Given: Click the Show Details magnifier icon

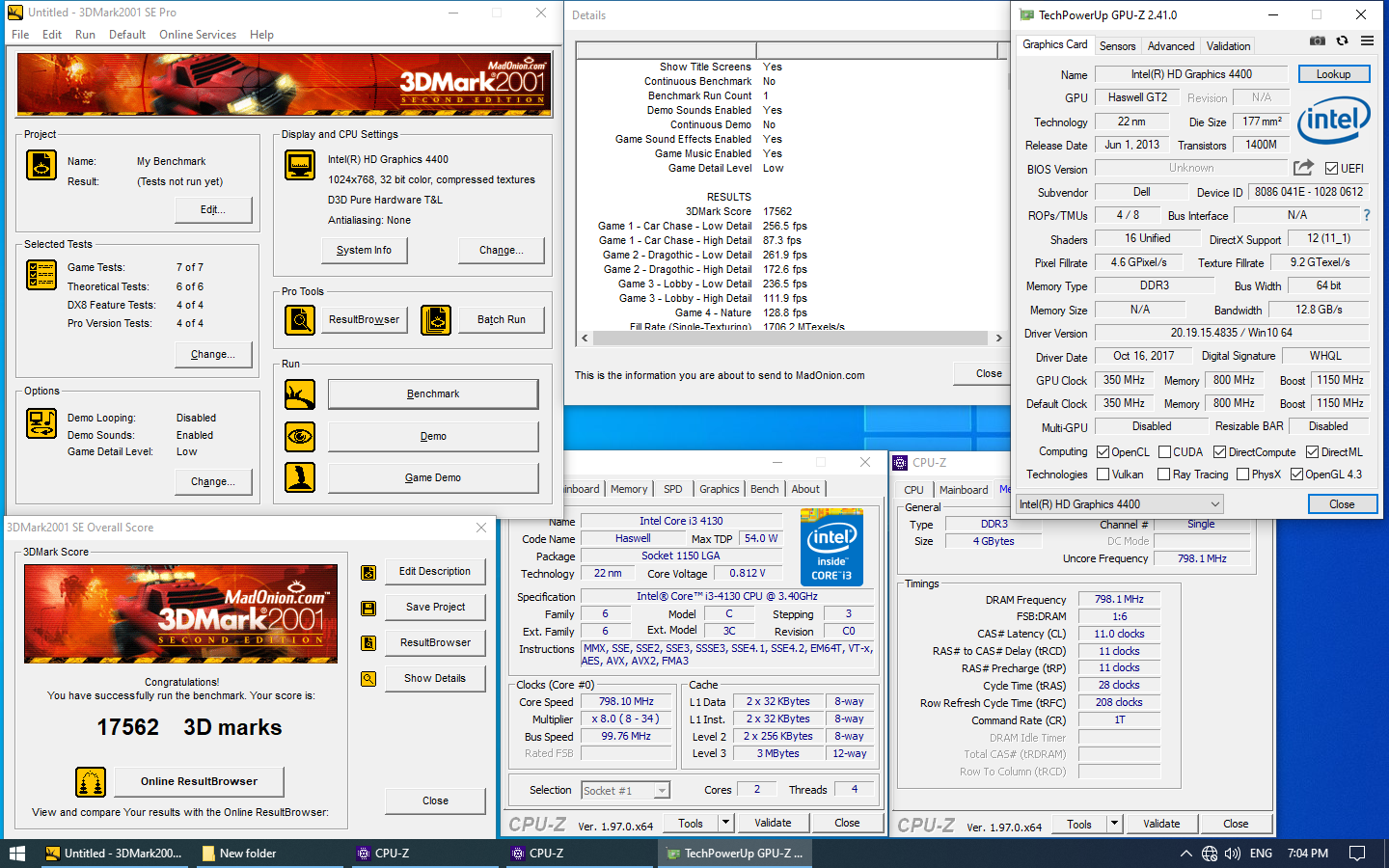Looking at the screenshot, I should click(368, 679).
